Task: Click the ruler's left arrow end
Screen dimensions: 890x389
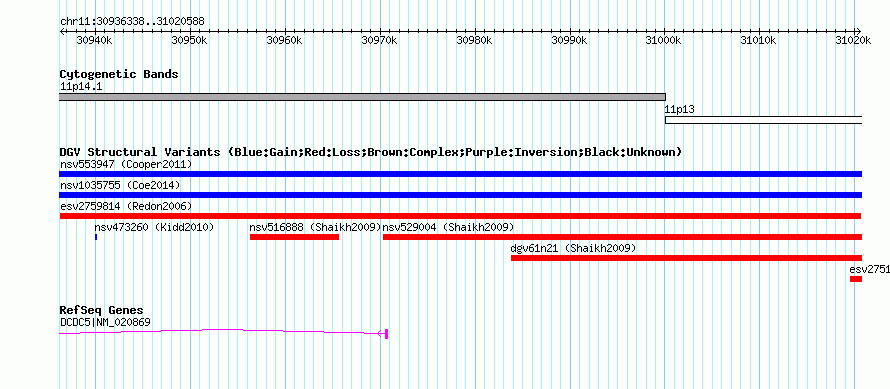Action: pyautogui.click(x=62, y=31)
